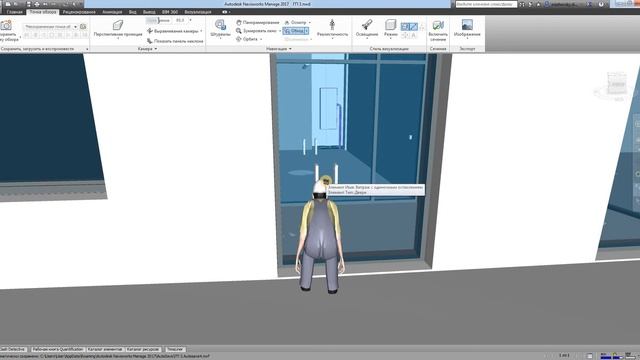
Task: Click the field of view value box
Action: click(180, 20)
